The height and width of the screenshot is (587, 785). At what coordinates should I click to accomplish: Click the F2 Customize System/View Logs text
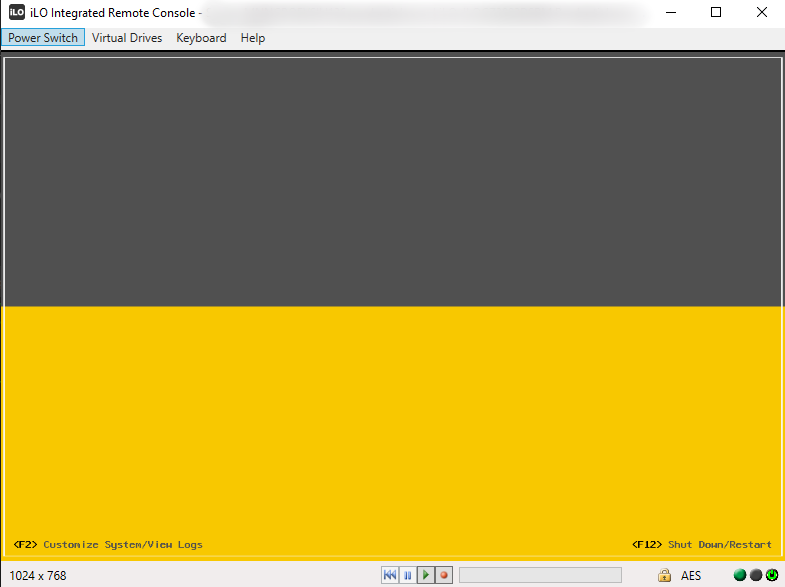108,545
